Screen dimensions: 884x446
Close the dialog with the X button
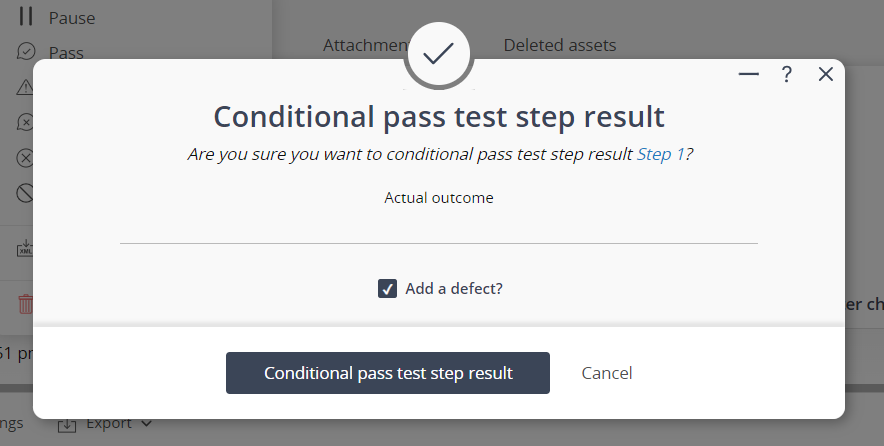click(x=825, y=74)
